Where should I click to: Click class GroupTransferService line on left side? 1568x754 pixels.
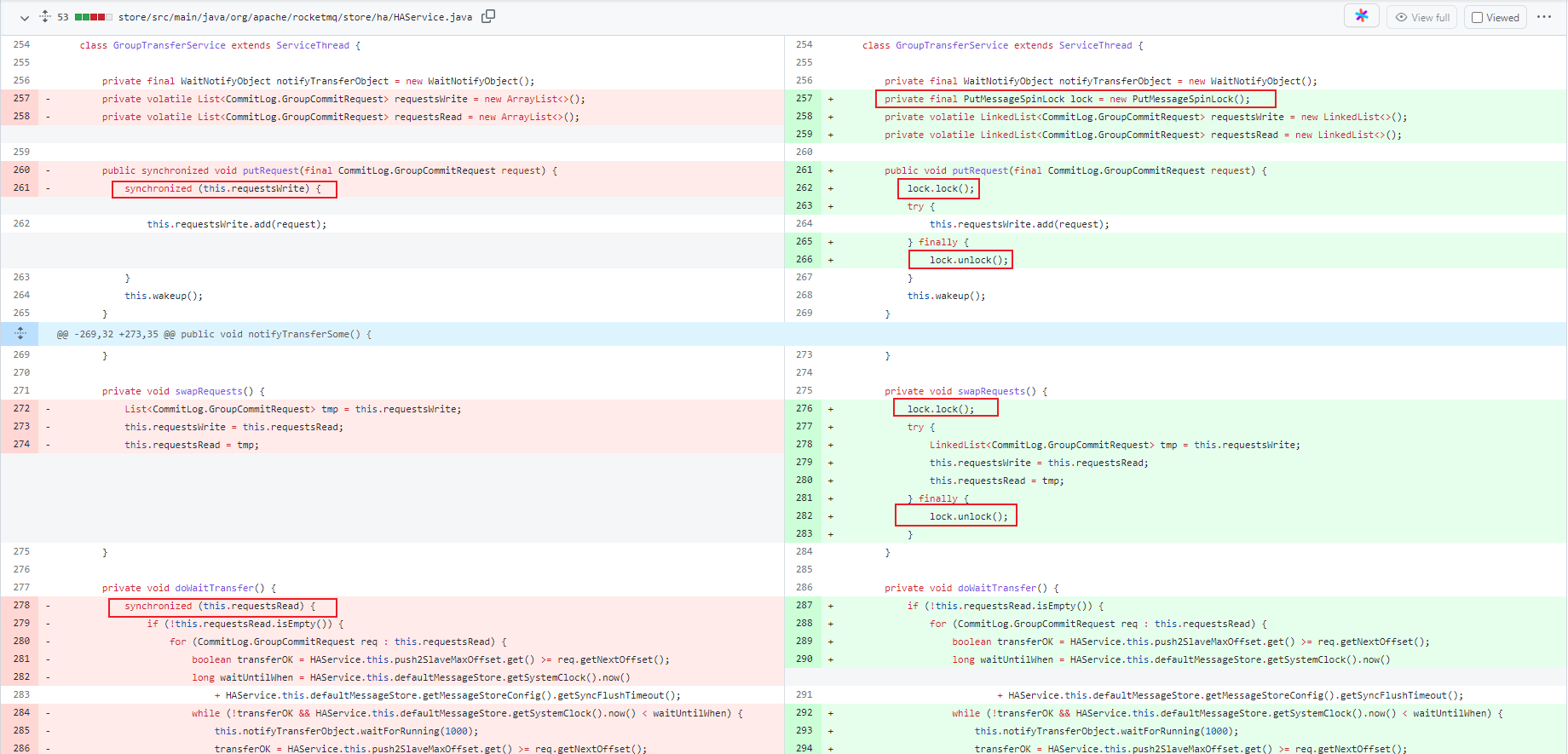(220, 45)
